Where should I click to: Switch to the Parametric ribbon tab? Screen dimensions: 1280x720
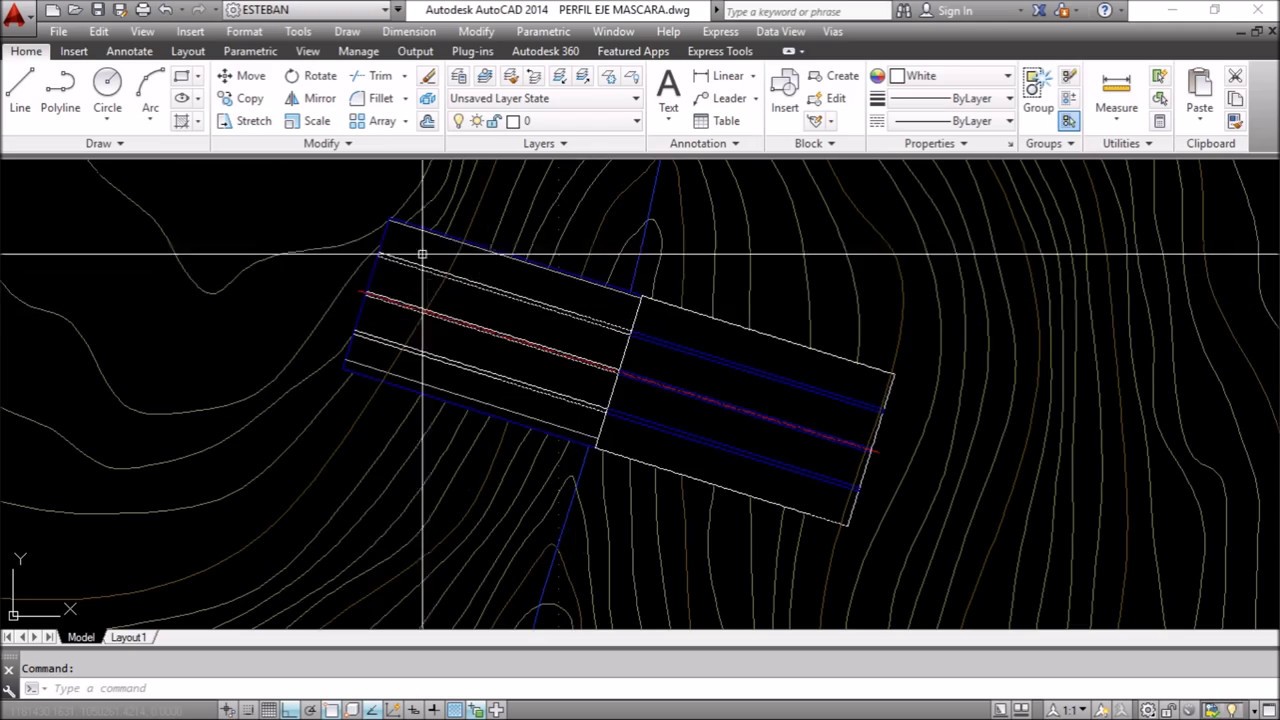tap(250, 51)
